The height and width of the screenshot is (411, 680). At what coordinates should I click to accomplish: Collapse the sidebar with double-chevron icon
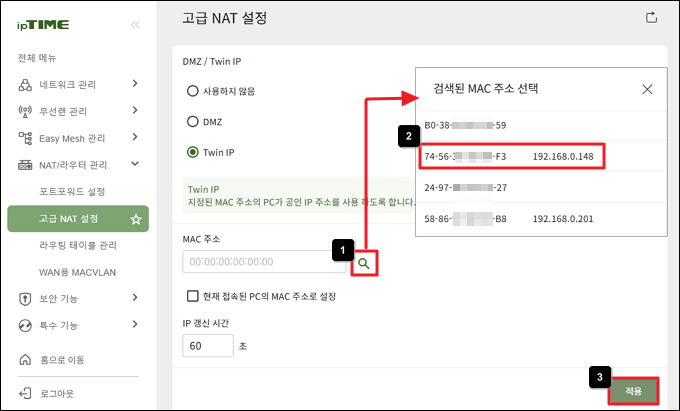coord(135,25)
